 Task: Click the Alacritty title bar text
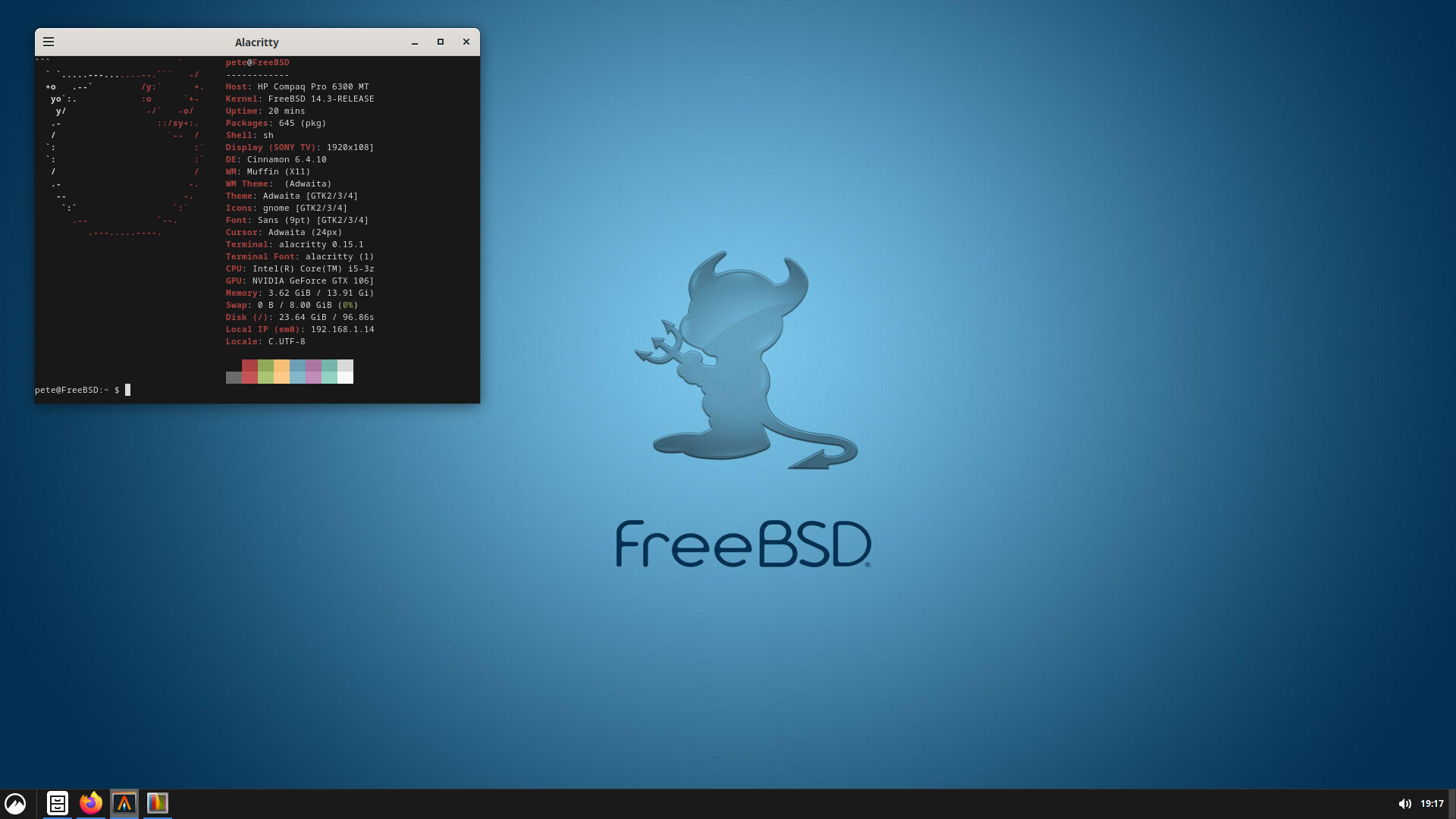click(x=256, y=42)
